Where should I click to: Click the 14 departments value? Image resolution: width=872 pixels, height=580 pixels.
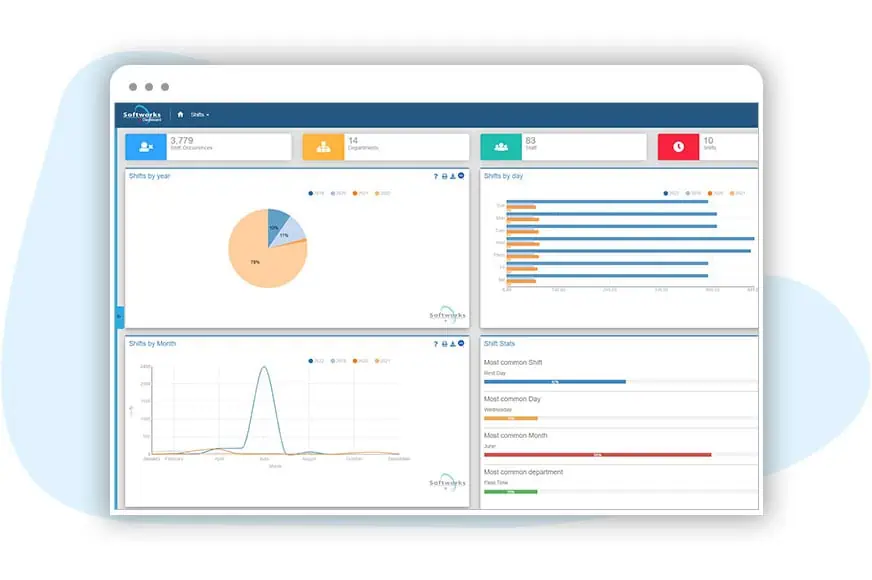coord(353,141)
